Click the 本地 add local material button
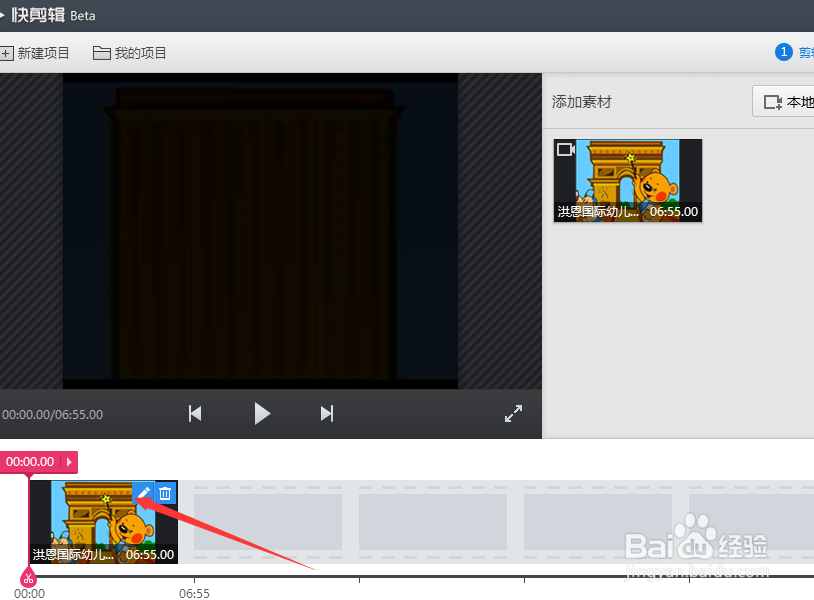 (x=785, y=101)
